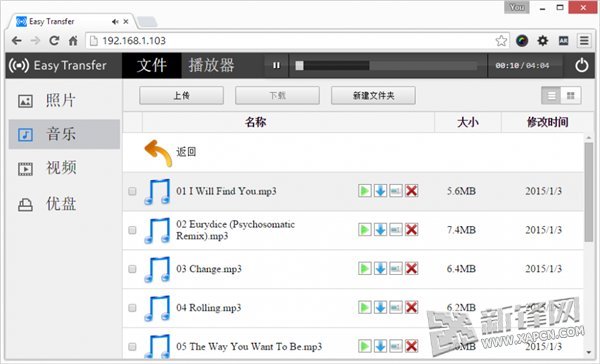Screen dimensions: 600x364
Task: Delete 01 I Will Find You.mp3
Action: coord(411,191)
